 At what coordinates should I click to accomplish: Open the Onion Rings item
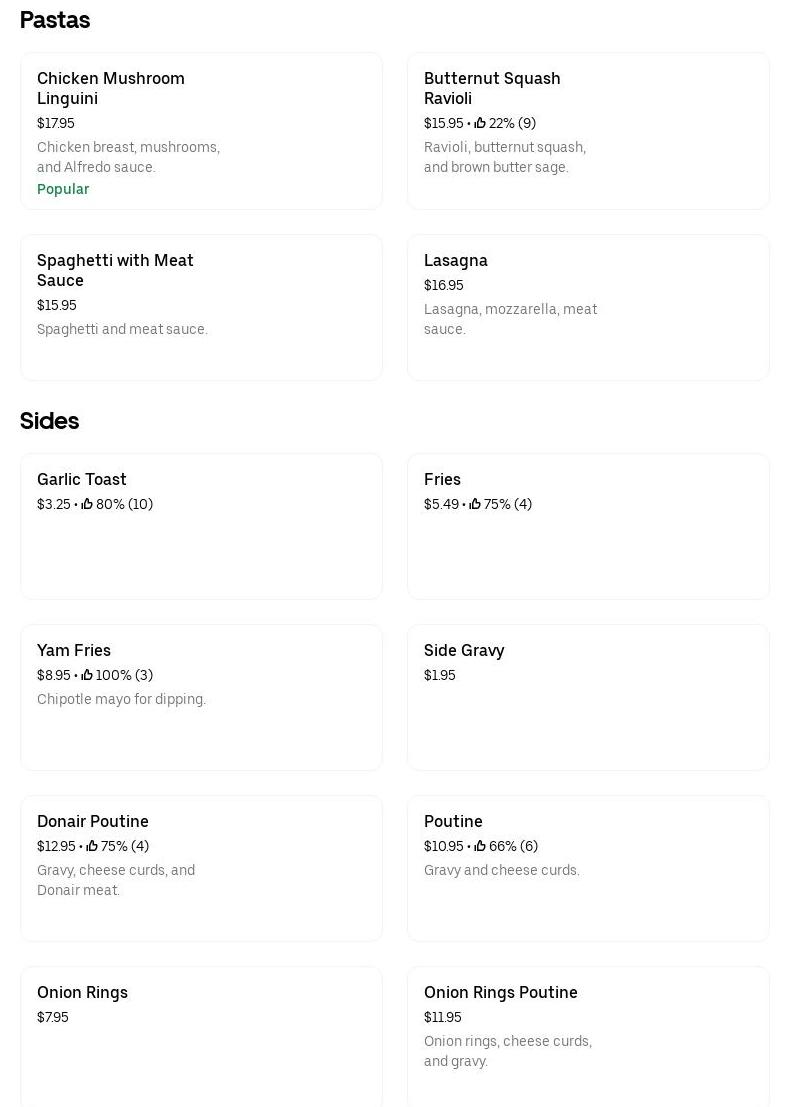[x=201, y=1035]
